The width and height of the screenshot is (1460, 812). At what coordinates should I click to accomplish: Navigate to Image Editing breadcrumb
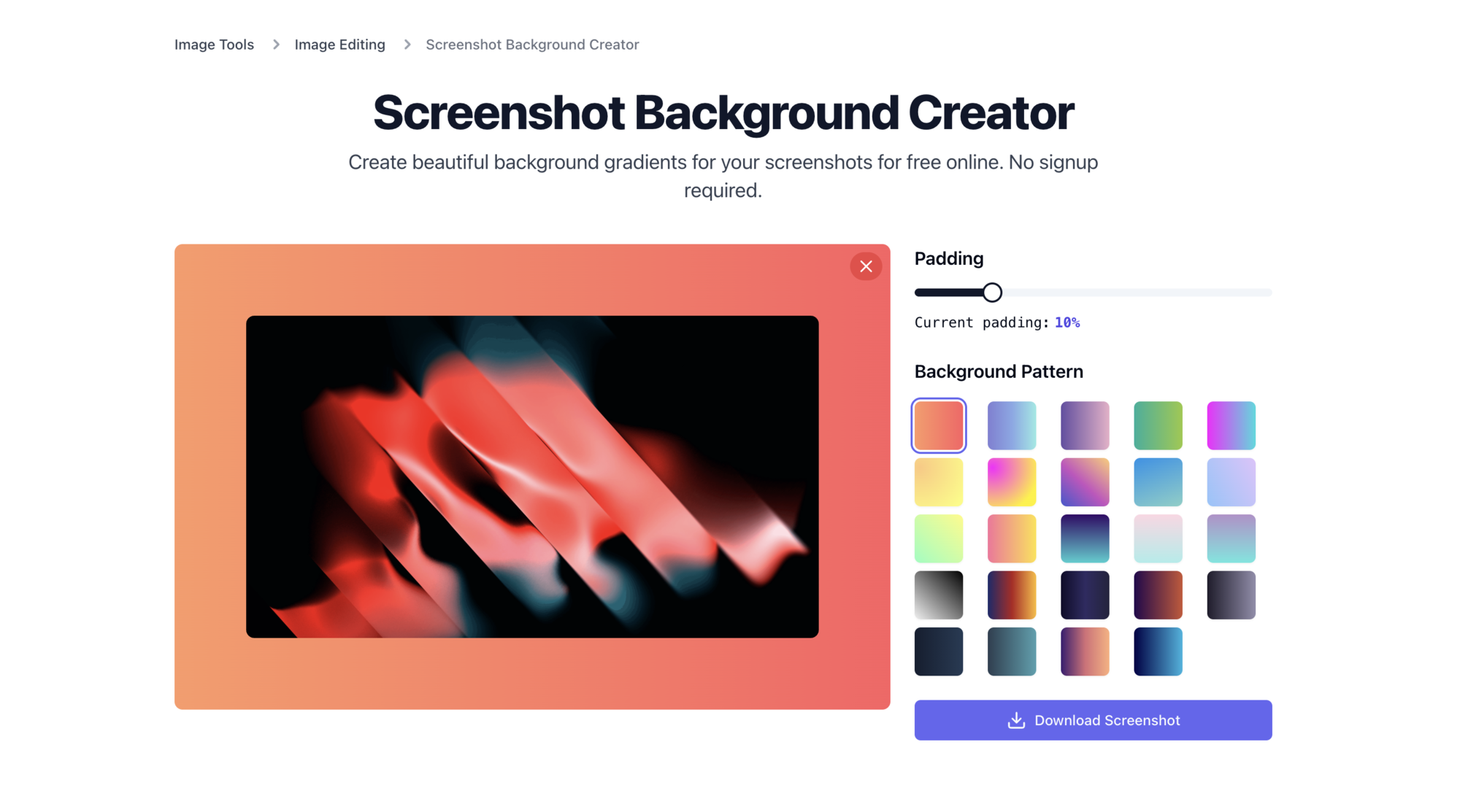click(340, 44)
